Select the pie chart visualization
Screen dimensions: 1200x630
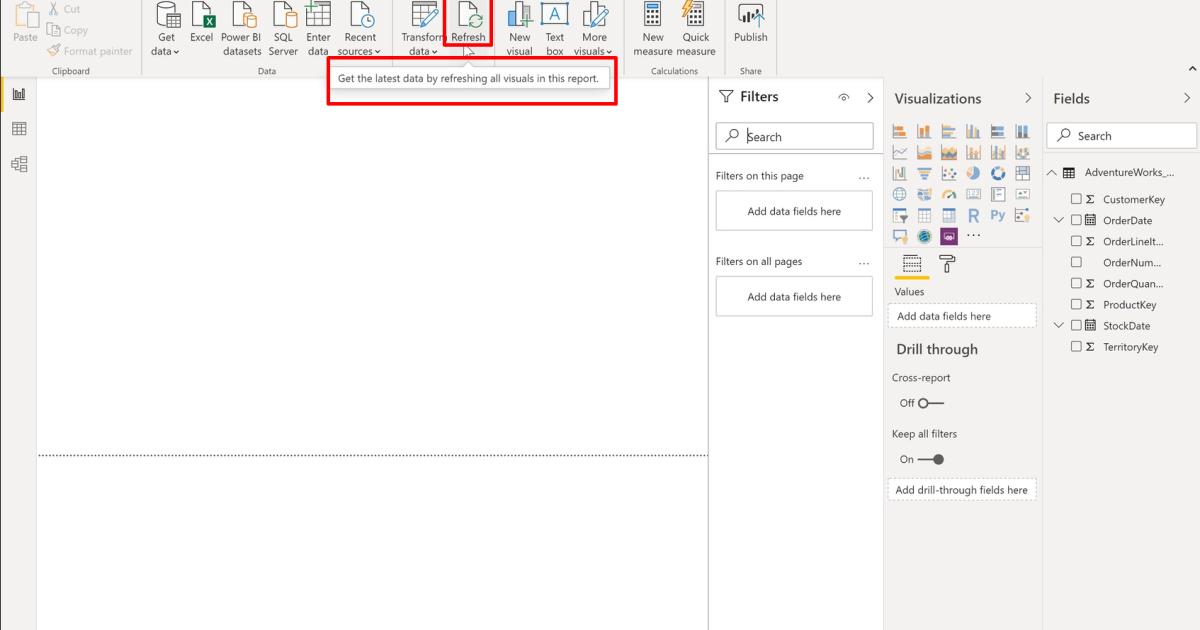pos(972,172)
